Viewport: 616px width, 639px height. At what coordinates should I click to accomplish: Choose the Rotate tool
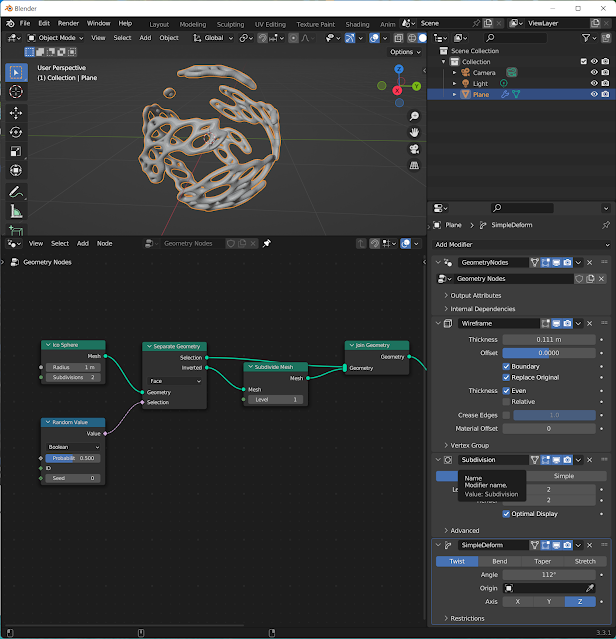[16, 132]
